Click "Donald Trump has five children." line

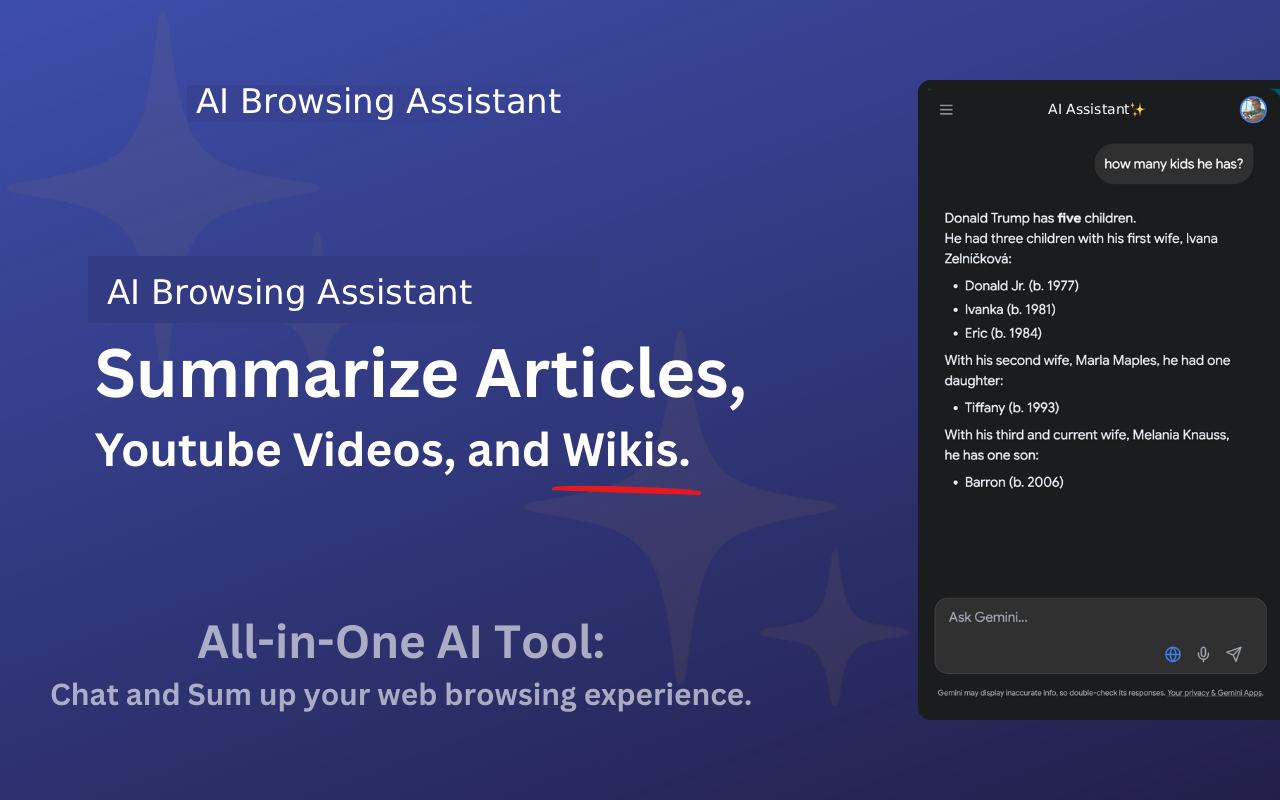point(1040,218)
